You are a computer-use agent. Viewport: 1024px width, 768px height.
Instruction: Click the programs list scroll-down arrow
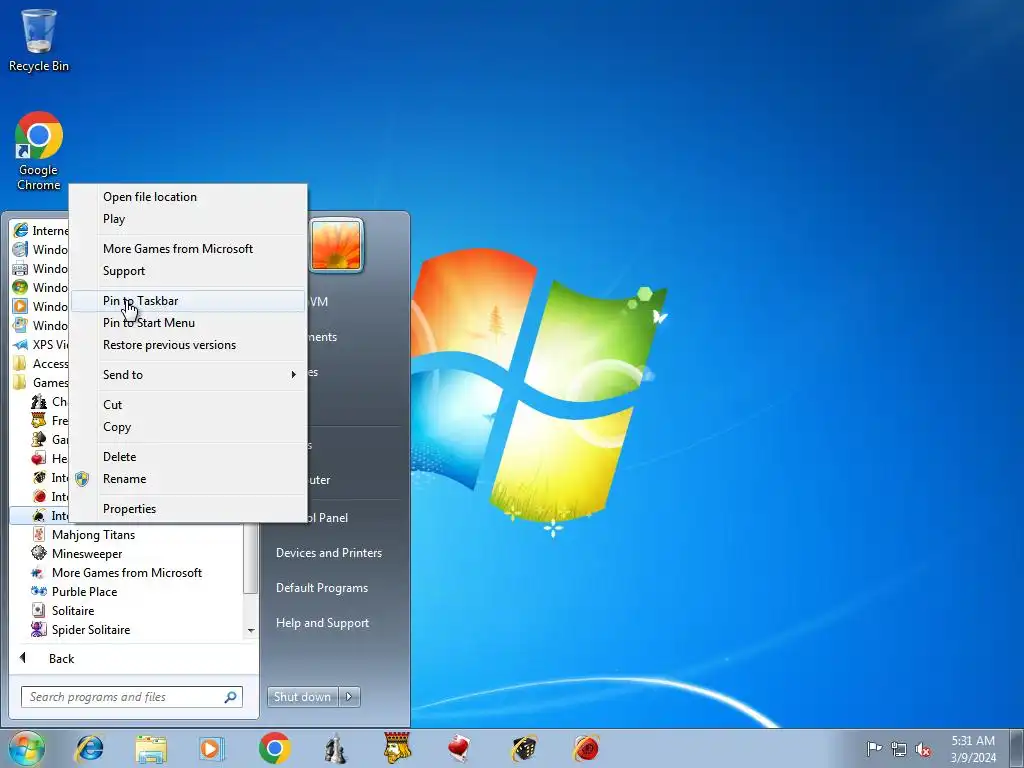(x=251, y=630)
